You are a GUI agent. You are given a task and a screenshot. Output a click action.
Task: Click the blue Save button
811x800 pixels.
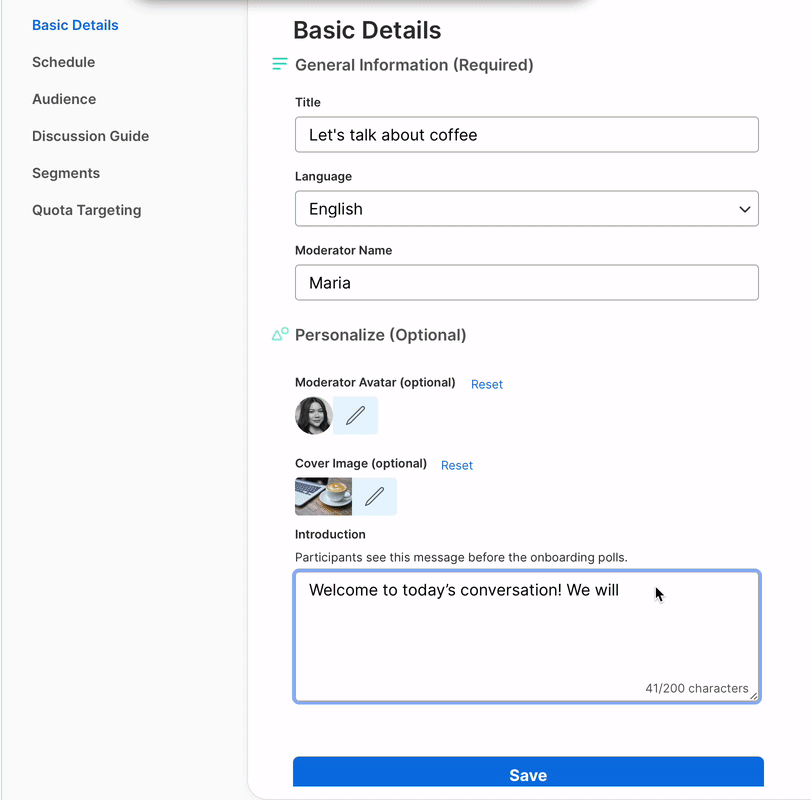(528, 772)
